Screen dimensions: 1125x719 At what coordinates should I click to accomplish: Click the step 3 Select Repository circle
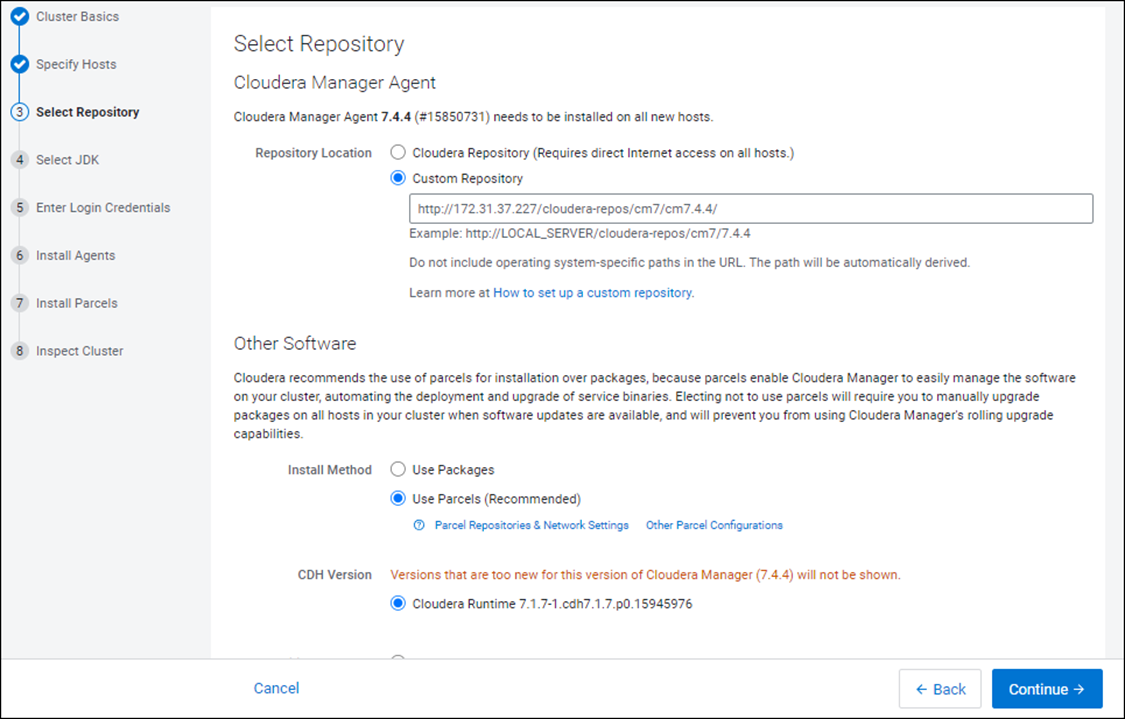click(19, 113)
